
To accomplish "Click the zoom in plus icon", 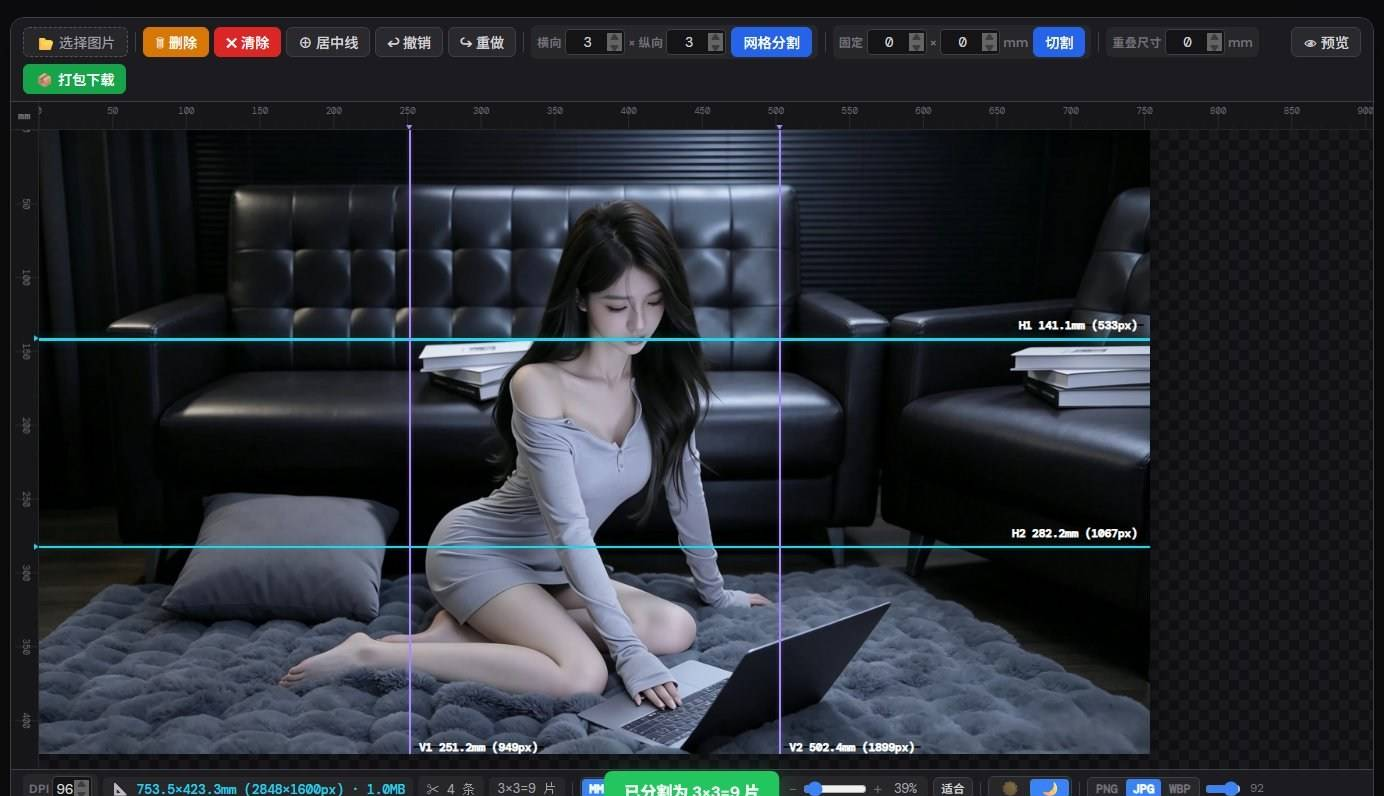I will click(877, 789).
